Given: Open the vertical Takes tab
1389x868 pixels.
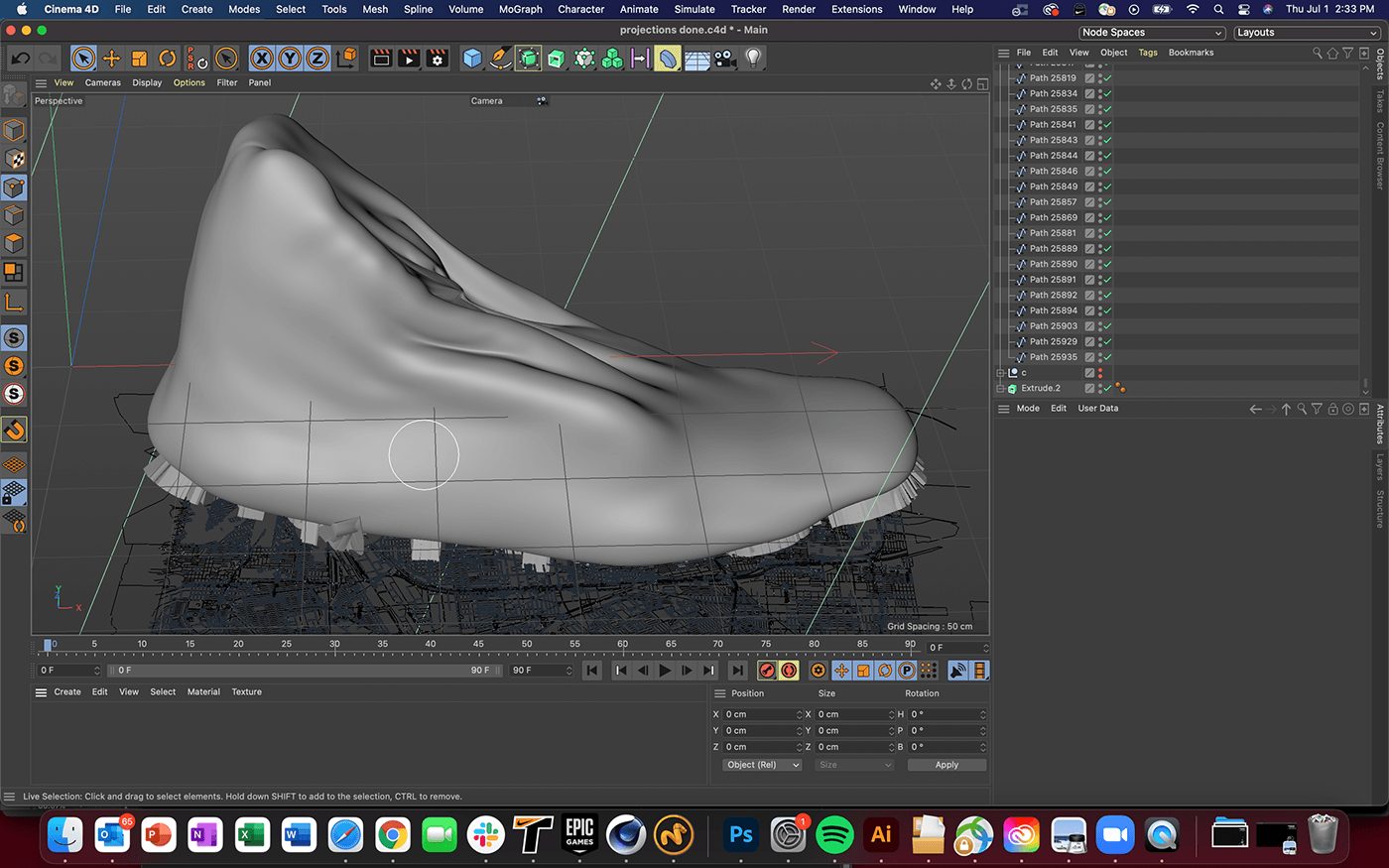Looking at the screenshot, I should [1379, 100].
